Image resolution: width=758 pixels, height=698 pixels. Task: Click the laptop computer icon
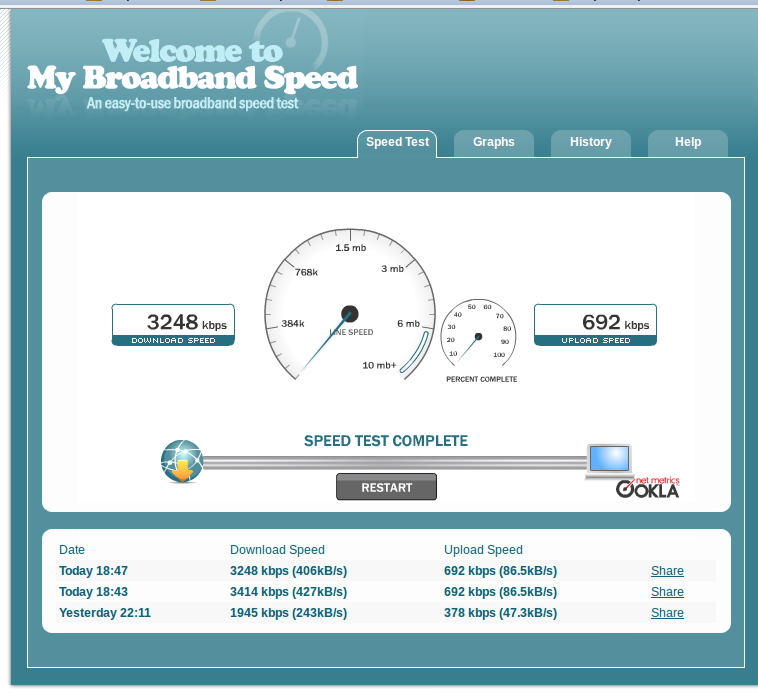609,462
